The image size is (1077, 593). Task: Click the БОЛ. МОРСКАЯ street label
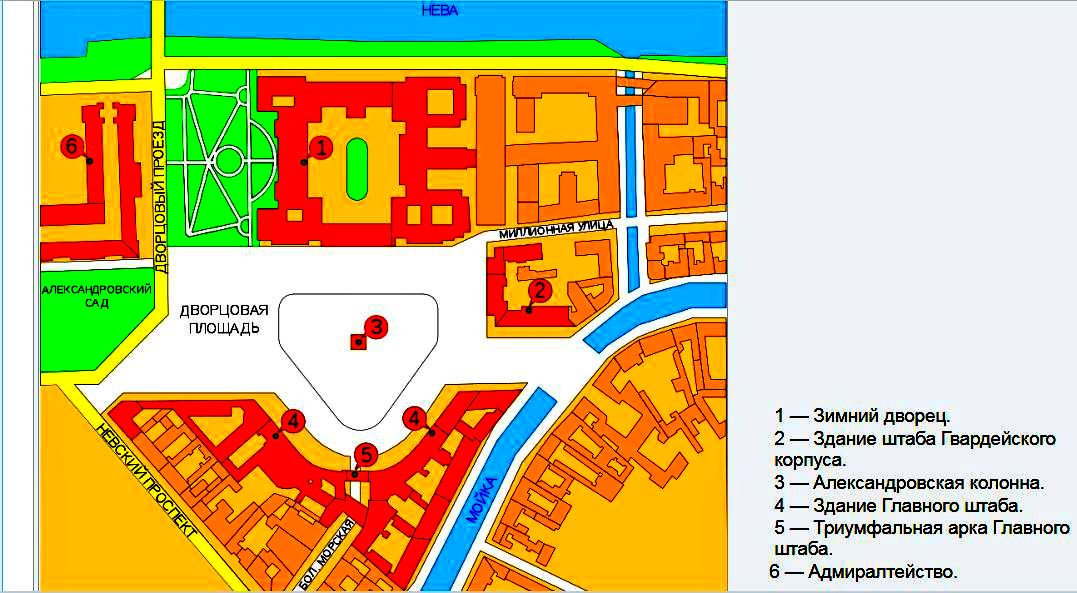328,555
